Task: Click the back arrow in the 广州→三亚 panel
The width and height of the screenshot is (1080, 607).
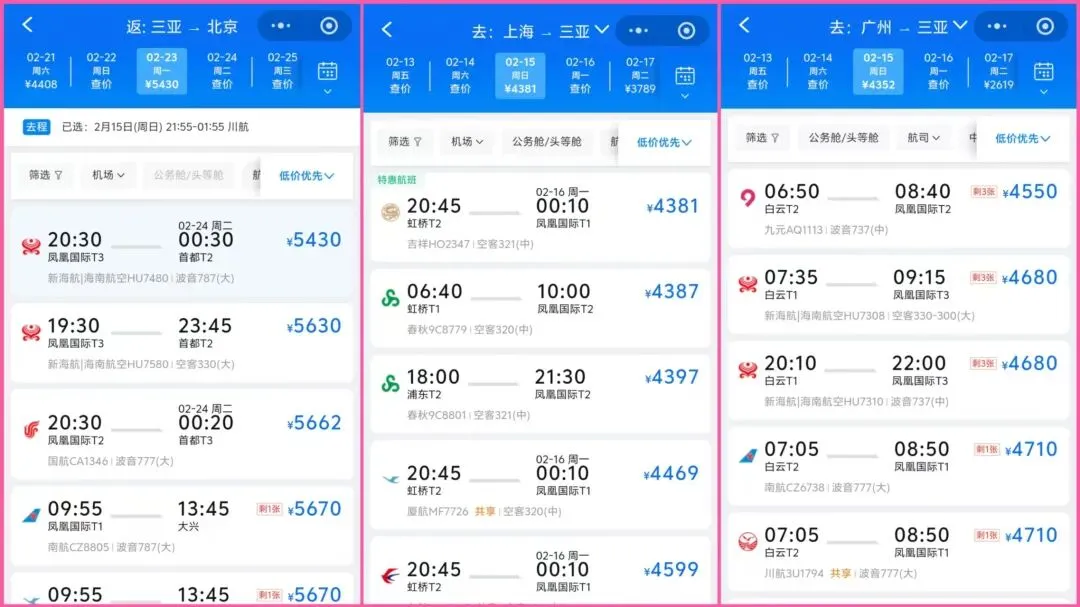Action: click(x=745, y=25)
